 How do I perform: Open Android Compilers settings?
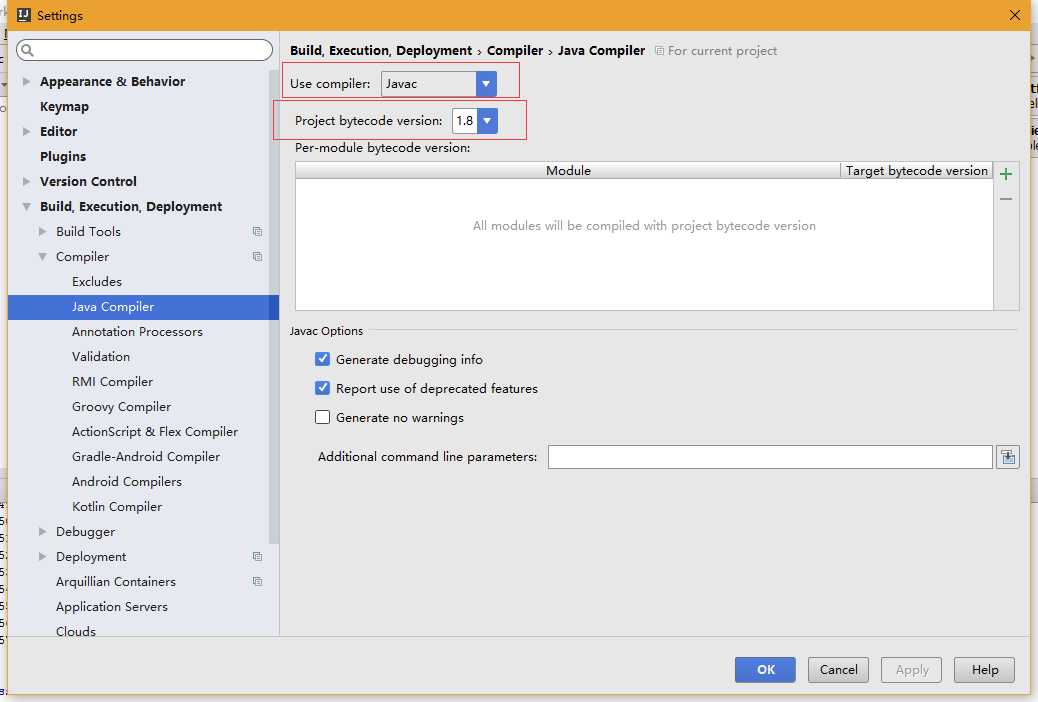[x=126, y=481]
